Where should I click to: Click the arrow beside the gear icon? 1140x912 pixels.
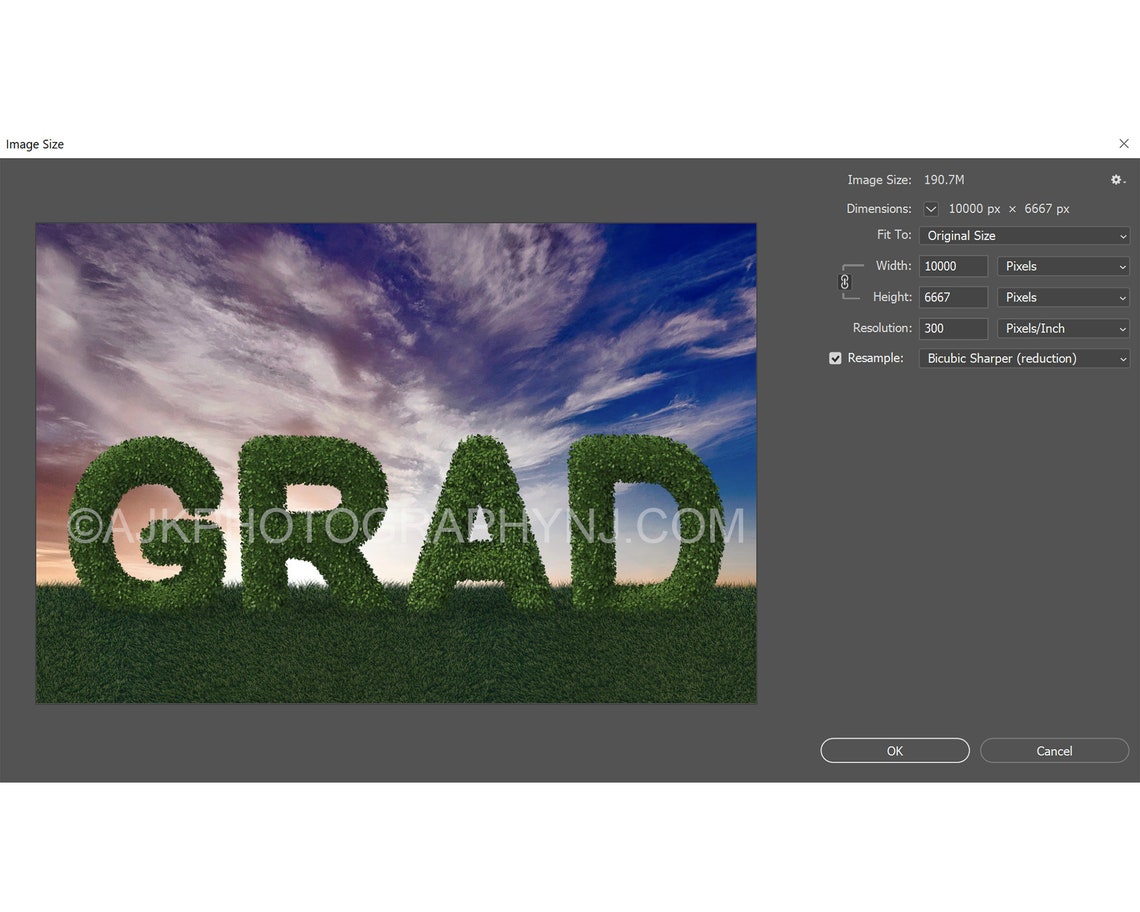point(1124,181)
